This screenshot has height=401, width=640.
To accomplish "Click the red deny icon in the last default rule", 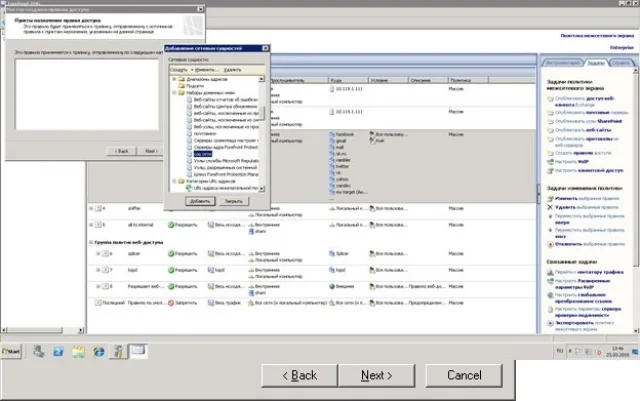I will point(171,303).
